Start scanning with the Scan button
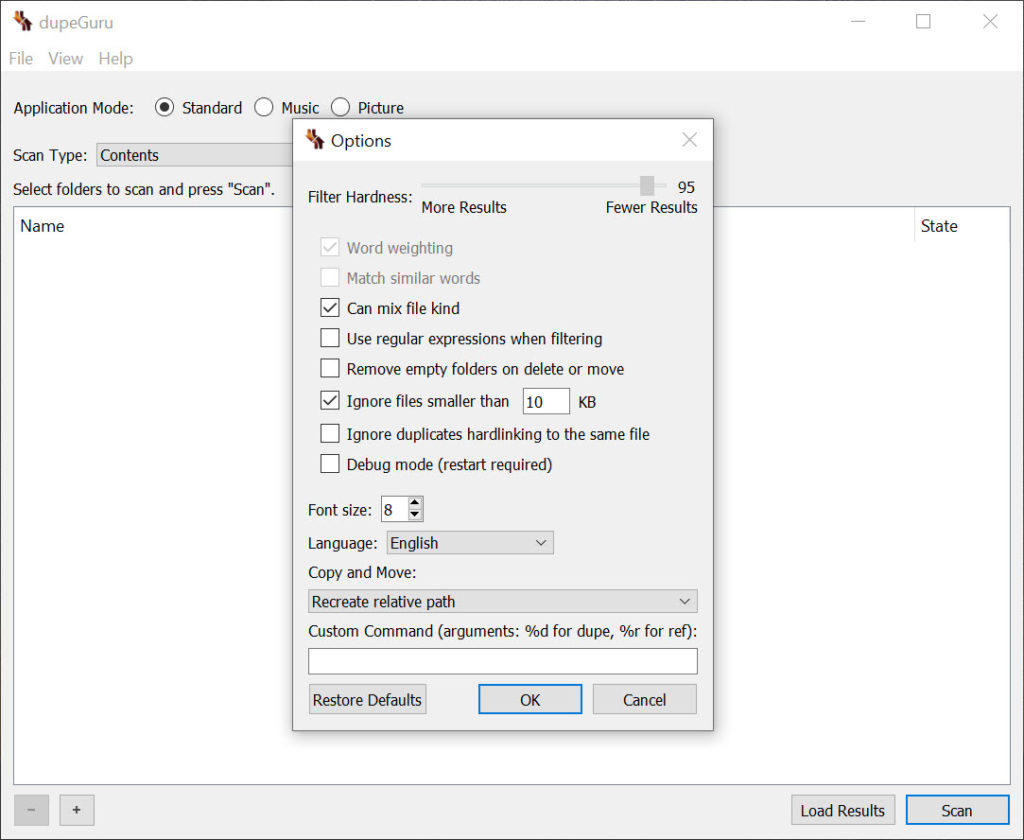Screen dimensions: 1024x840 [957, 811]
